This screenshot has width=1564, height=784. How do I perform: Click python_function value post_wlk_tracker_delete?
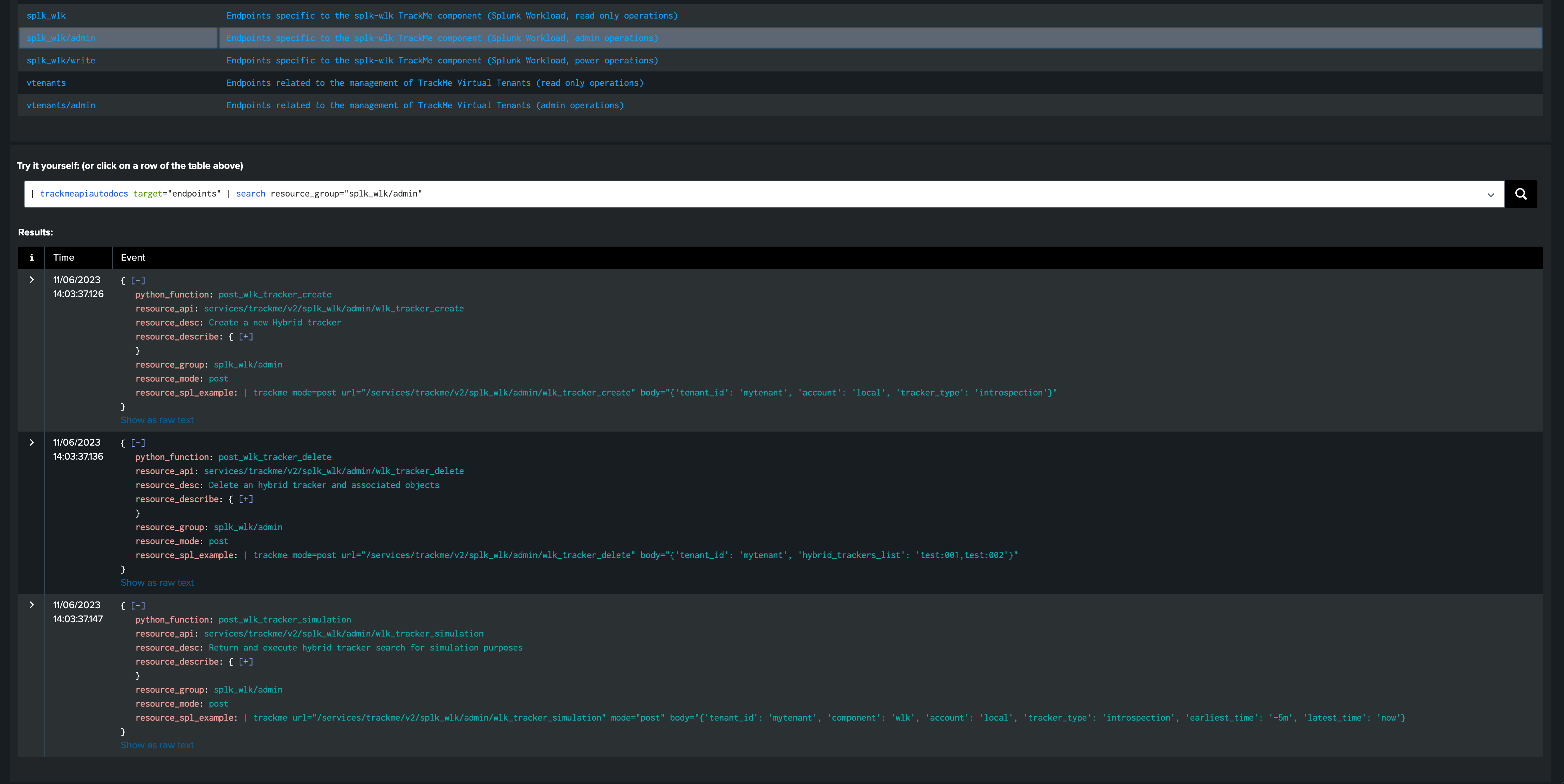[275, 457]
